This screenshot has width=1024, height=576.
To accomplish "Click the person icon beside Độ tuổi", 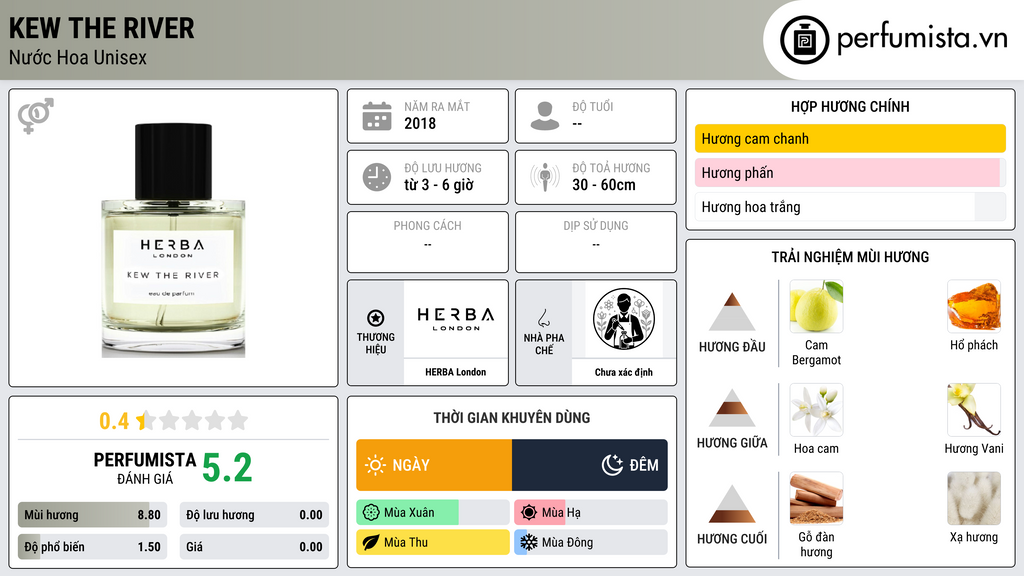I will [545, 116].
